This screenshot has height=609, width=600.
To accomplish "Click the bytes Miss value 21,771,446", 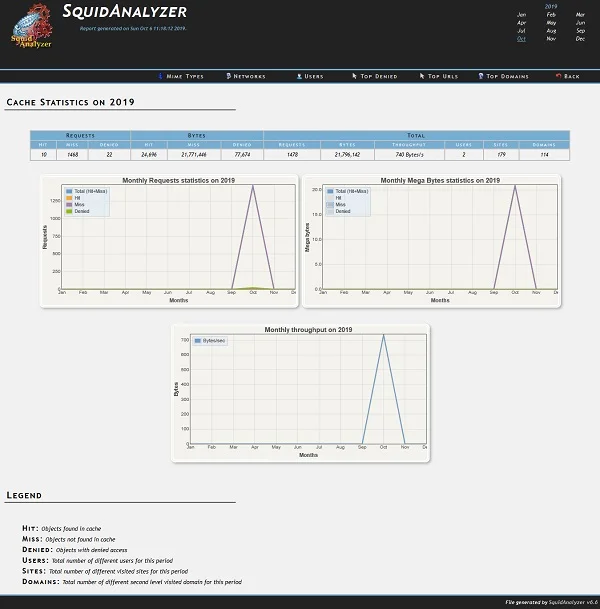I will pos(194,155).
